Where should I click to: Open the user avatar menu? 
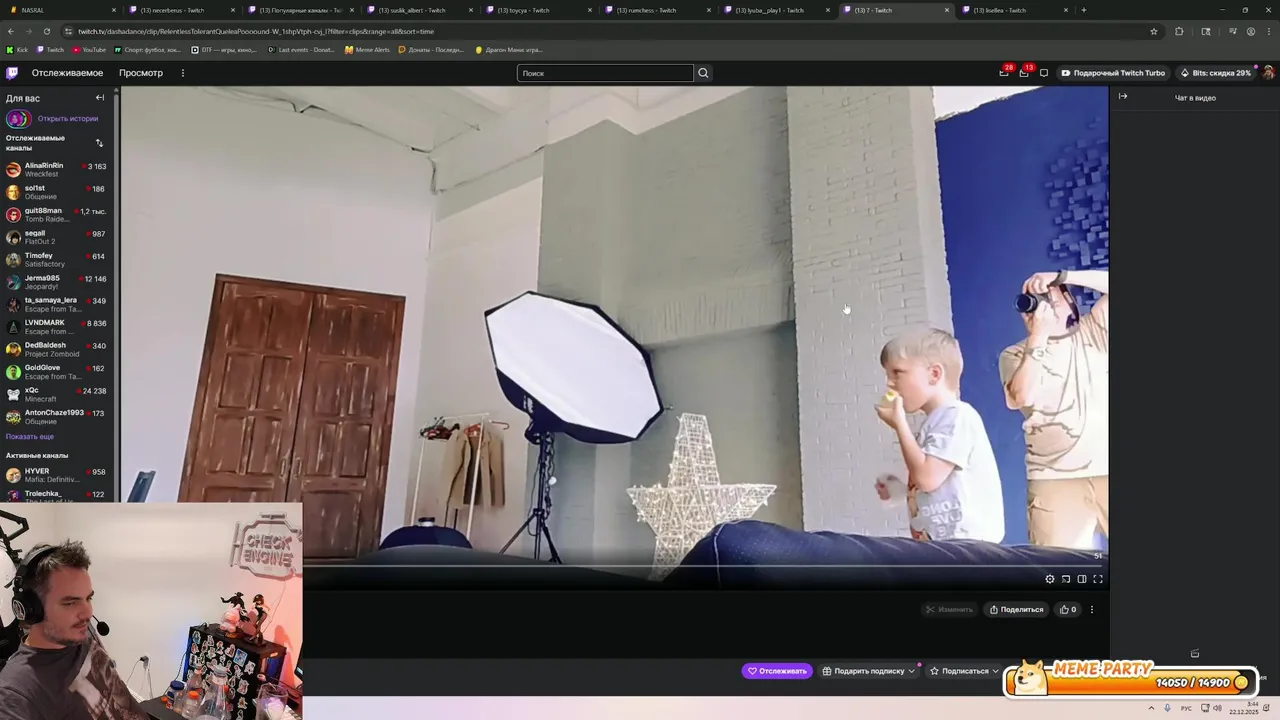[x=1268, y=73]
